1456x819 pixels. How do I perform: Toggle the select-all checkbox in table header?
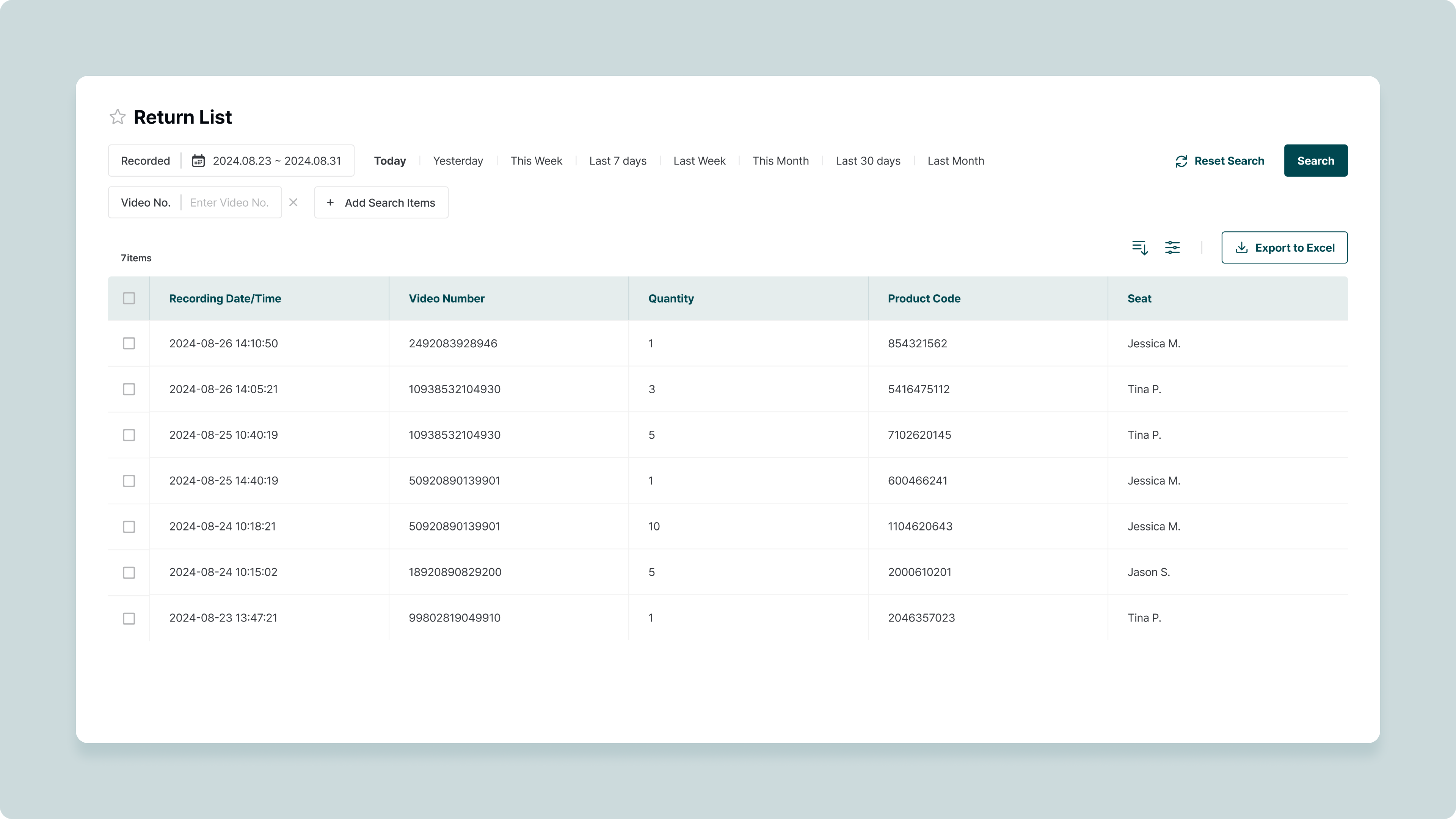pyautogui.click(x=129, y=298)
